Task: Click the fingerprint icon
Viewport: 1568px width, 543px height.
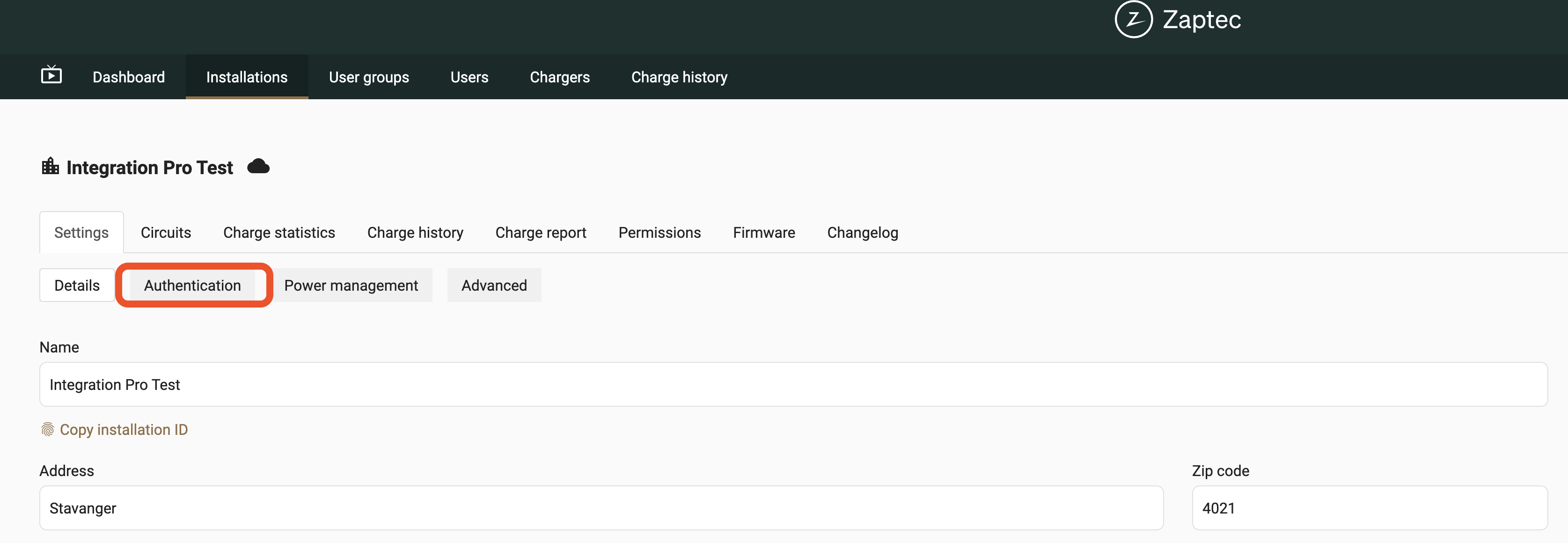Action: click(47, 430)
